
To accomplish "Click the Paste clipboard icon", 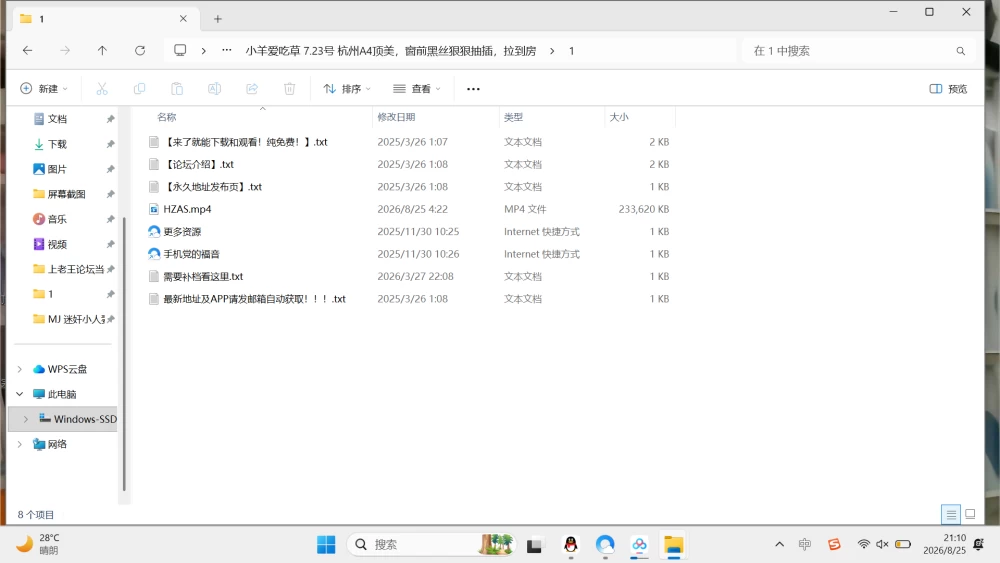I will click(177, 89).
